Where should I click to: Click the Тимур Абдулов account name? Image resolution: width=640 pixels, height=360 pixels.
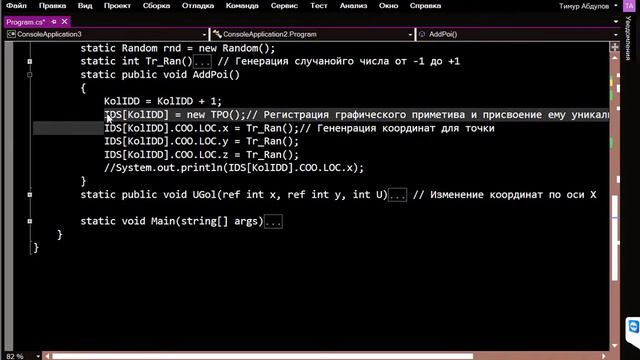pyautogui.click(x=584, y=6)
